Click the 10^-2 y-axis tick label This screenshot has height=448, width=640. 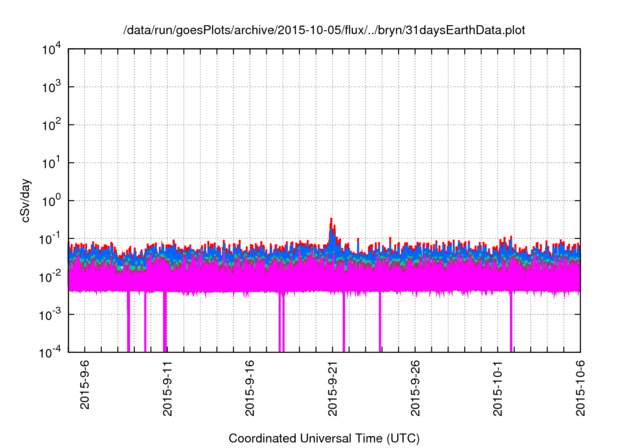point(50,276)
